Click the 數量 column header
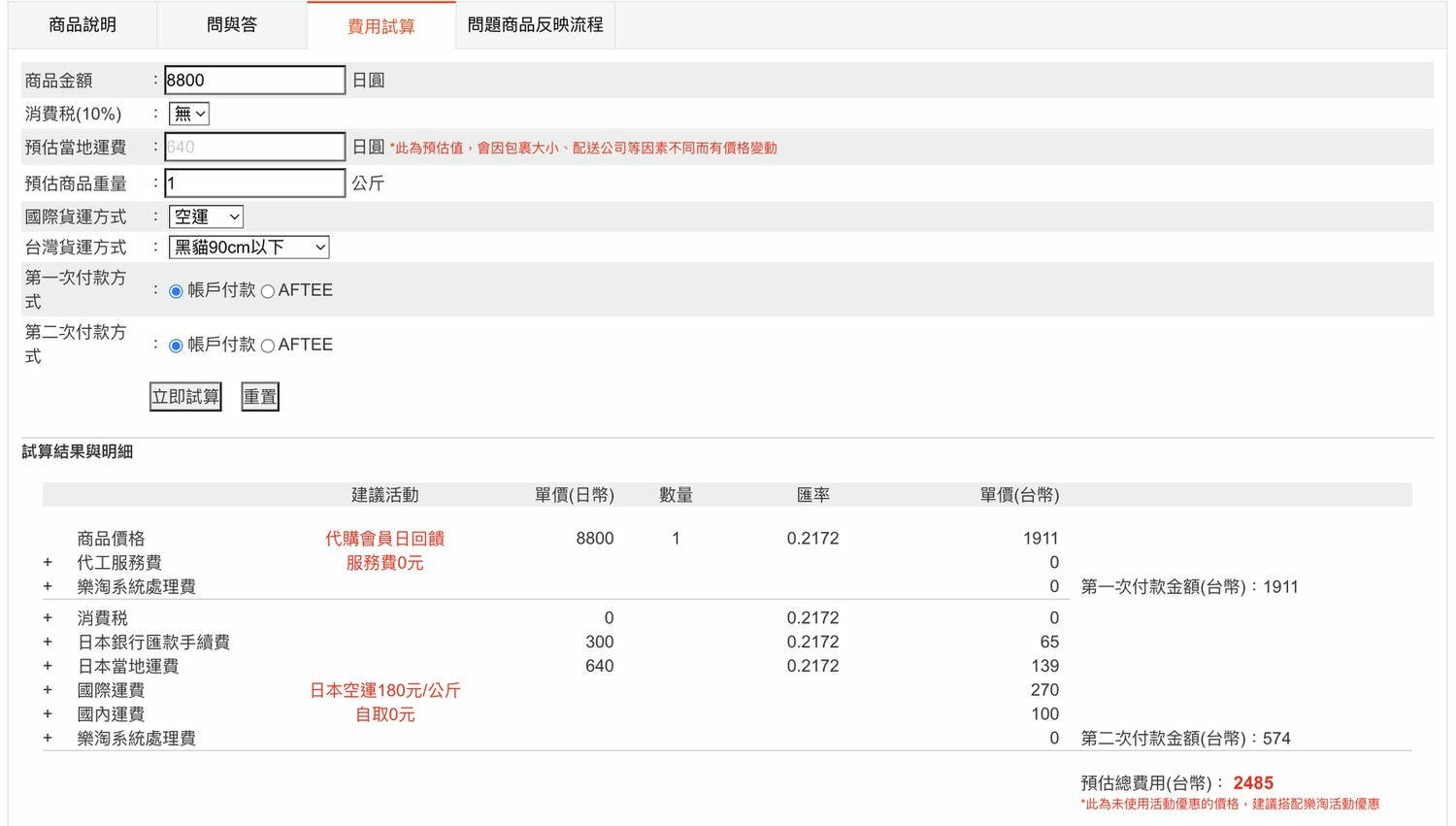1456x826 pixels. coord(677,495)
